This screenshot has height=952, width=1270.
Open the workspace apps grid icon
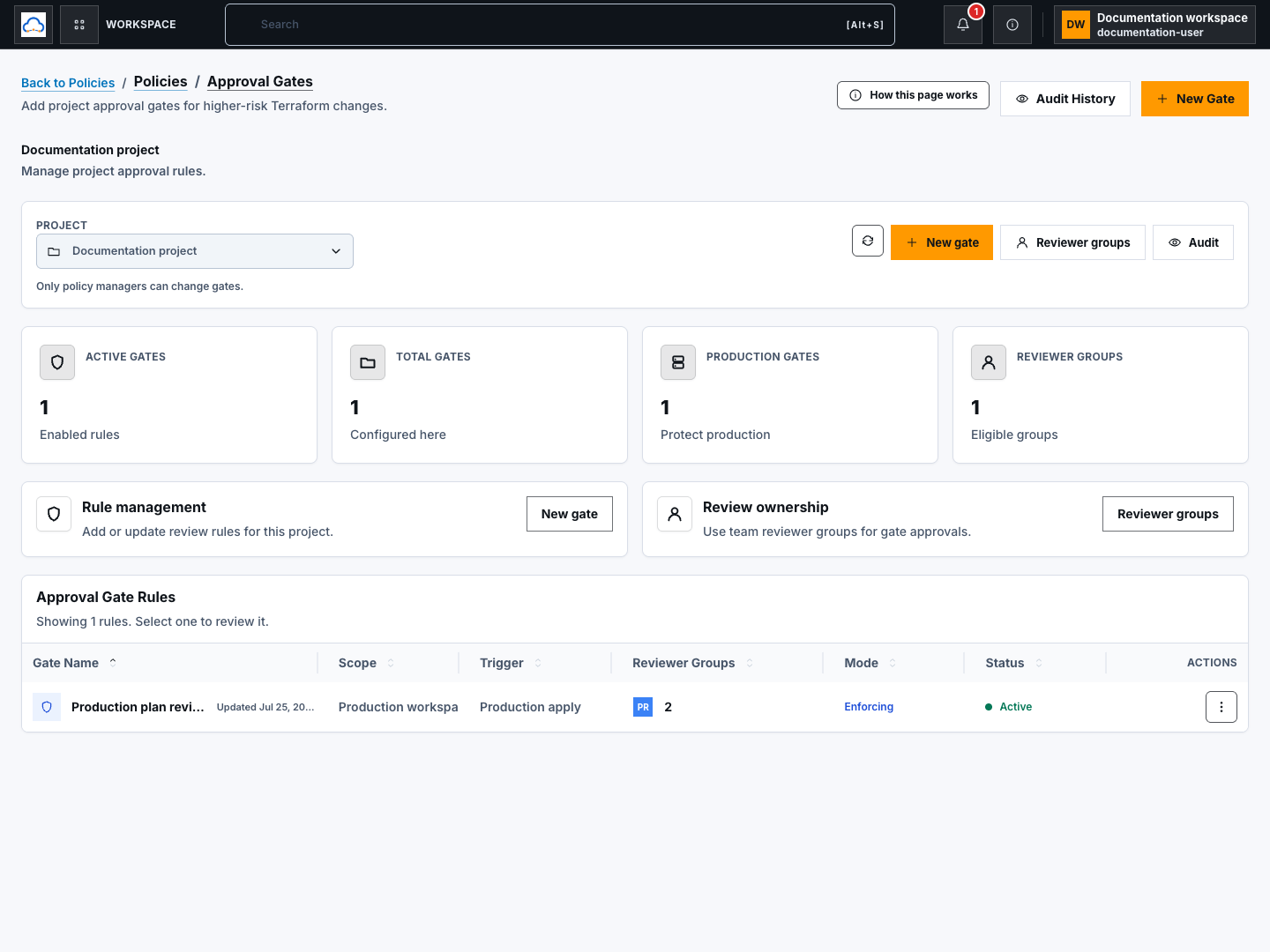tap(79, 25)
